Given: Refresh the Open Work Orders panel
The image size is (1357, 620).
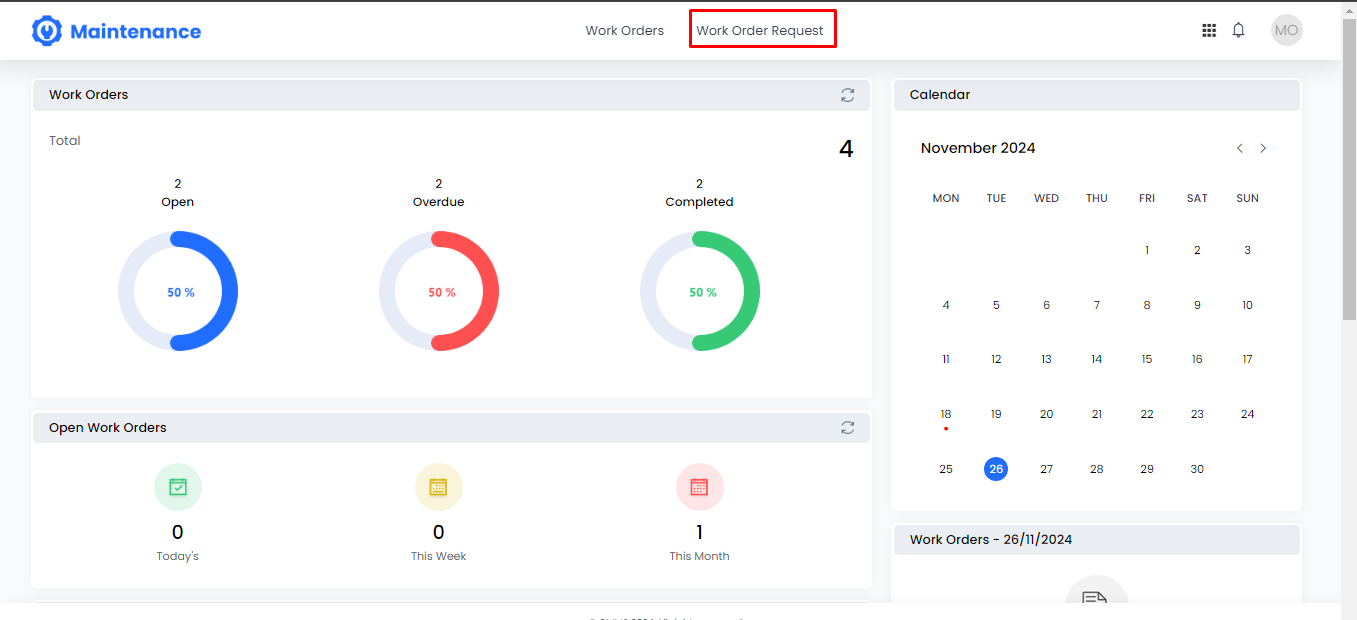Looking at the screenshot, I should coord(848,428).
